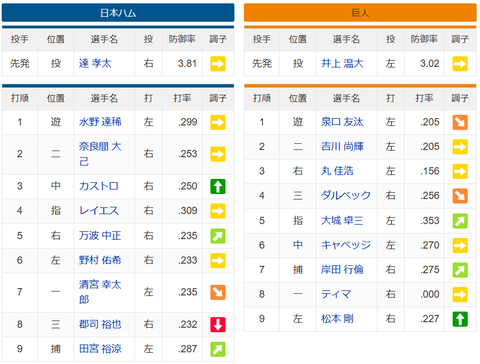Click batting average .232

point(188,324)
